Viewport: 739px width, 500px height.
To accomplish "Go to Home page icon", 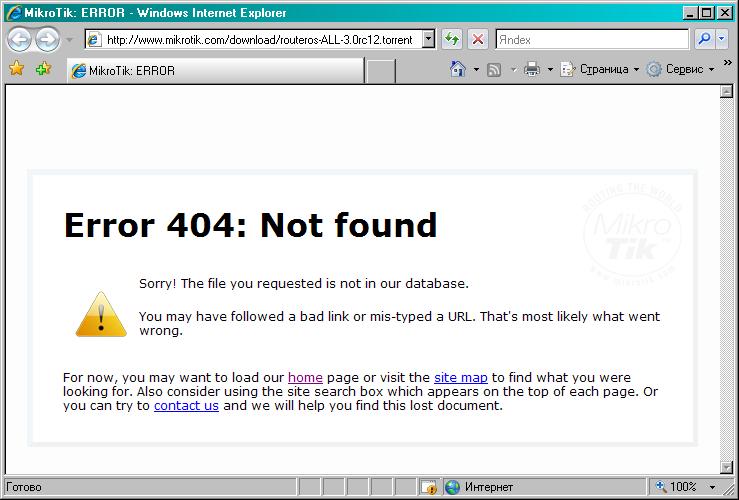I will pos(458,69).
